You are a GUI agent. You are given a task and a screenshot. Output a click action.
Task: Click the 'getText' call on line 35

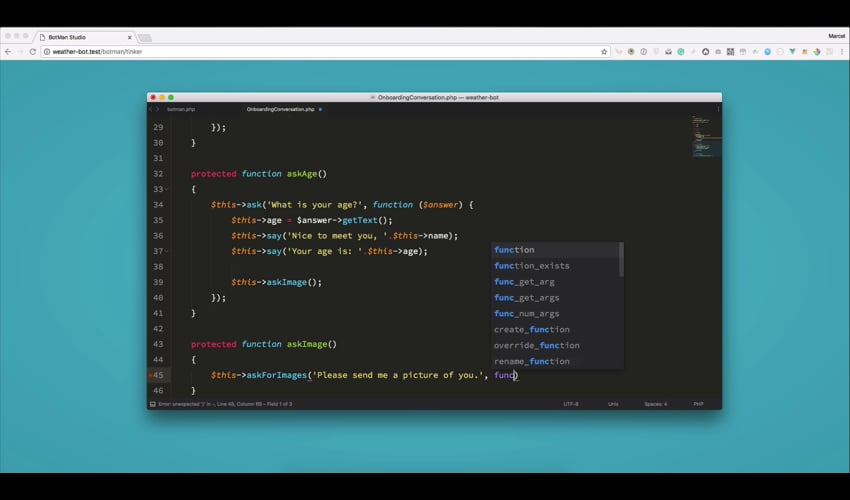point(359,220)
